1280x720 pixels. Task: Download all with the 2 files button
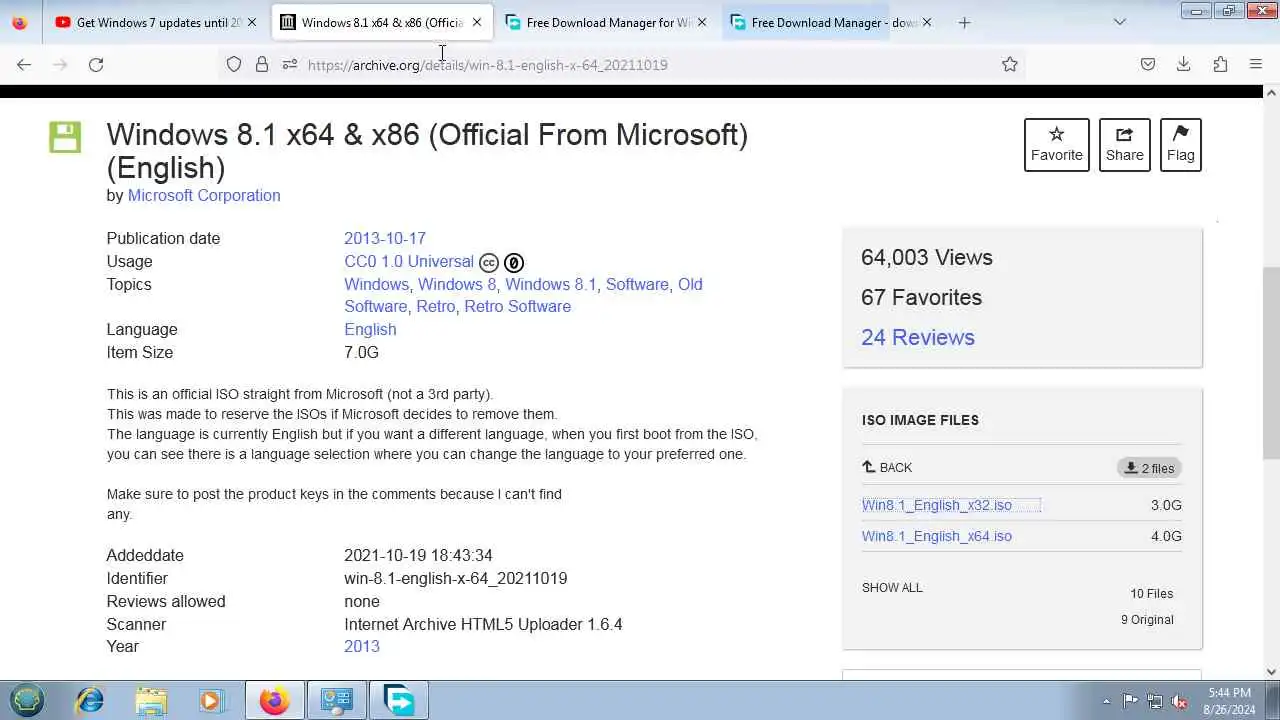pos(1149,467)
